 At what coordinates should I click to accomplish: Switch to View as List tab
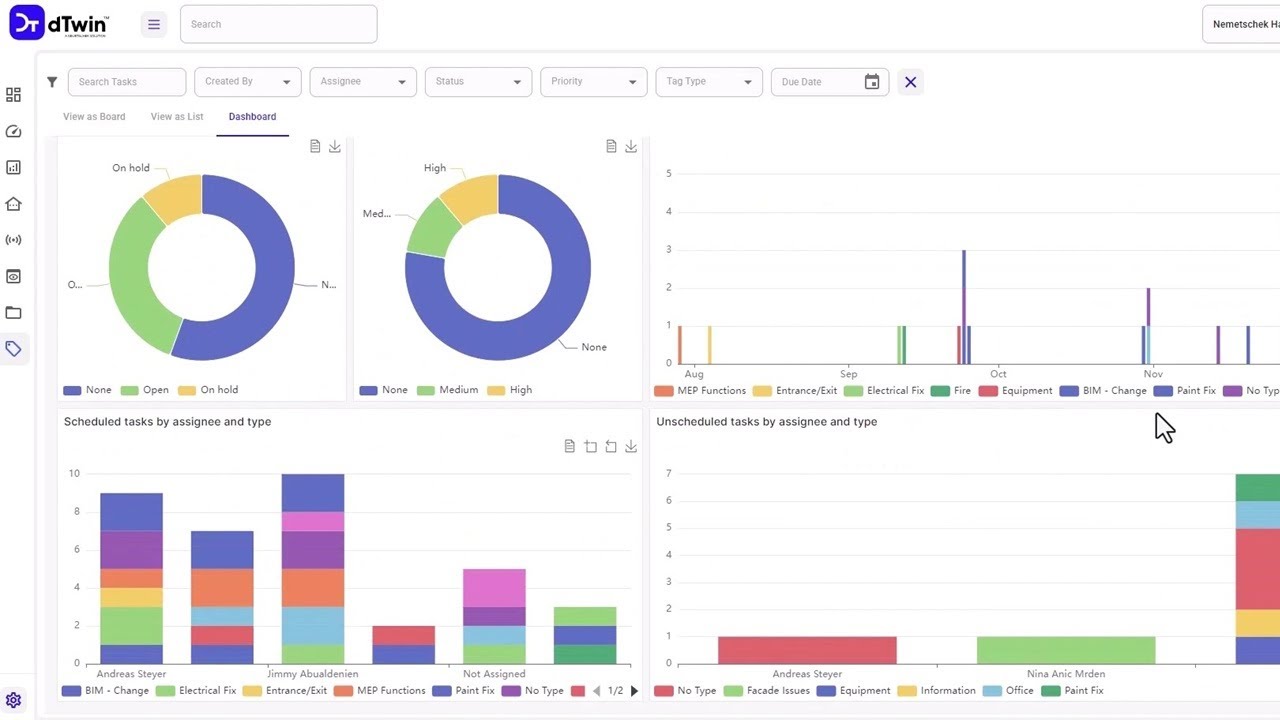tap(177, 117)
